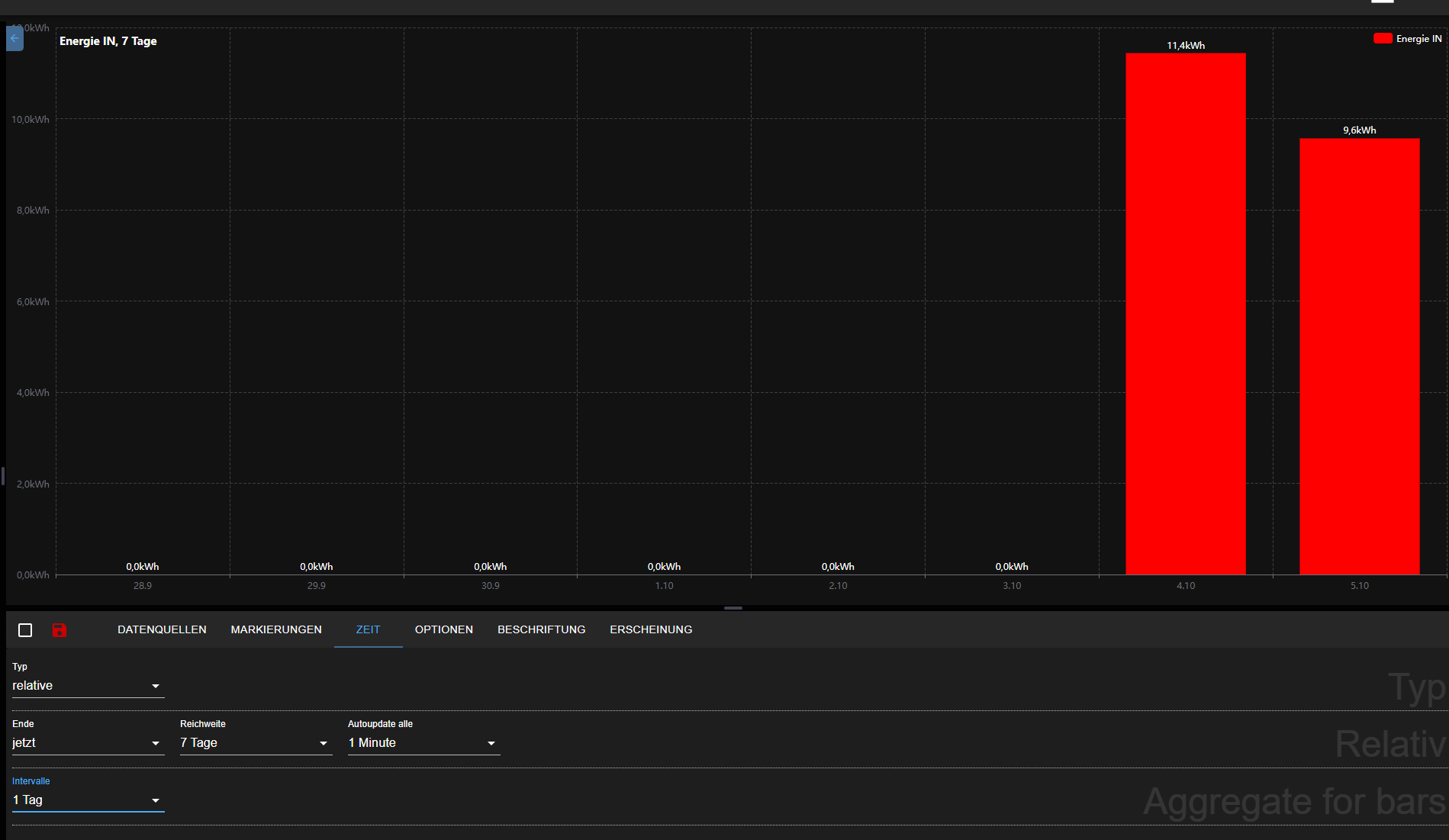The height and width of the screenshot is (840, 1449).
Task: Click the red save icon
Action: click(x=60, y=630)
